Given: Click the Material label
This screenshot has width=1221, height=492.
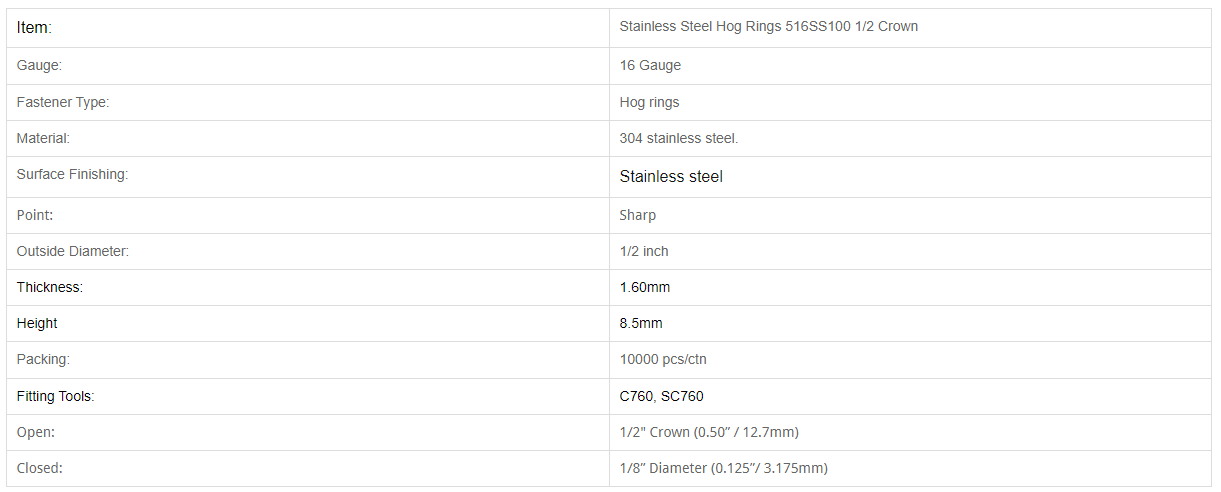Looking at the screenshot, I should [x=43, y=138].
